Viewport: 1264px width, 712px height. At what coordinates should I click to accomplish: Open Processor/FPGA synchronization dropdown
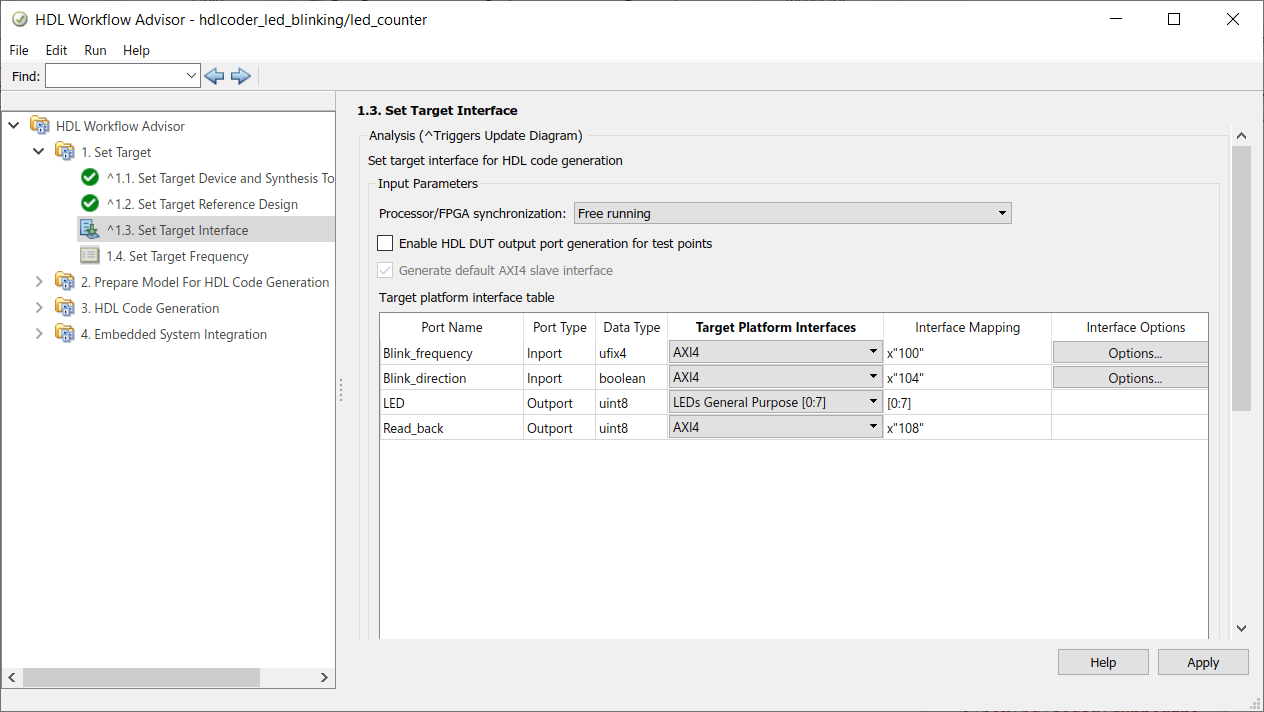tap(793, 213)
